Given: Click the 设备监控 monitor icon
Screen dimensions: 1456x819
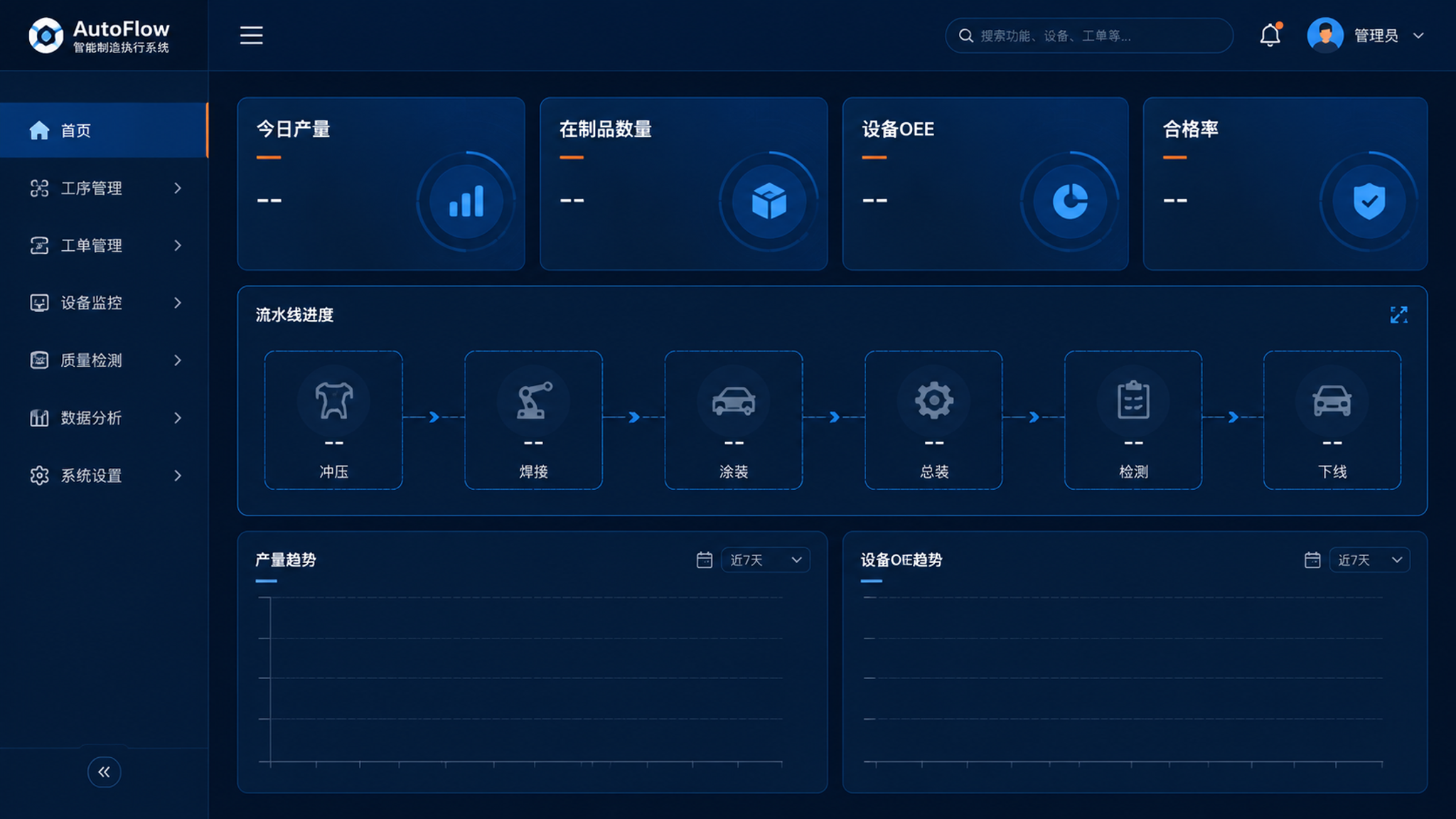Looking at the screenshot, I should pyautogui.click(x=39, y=303).
